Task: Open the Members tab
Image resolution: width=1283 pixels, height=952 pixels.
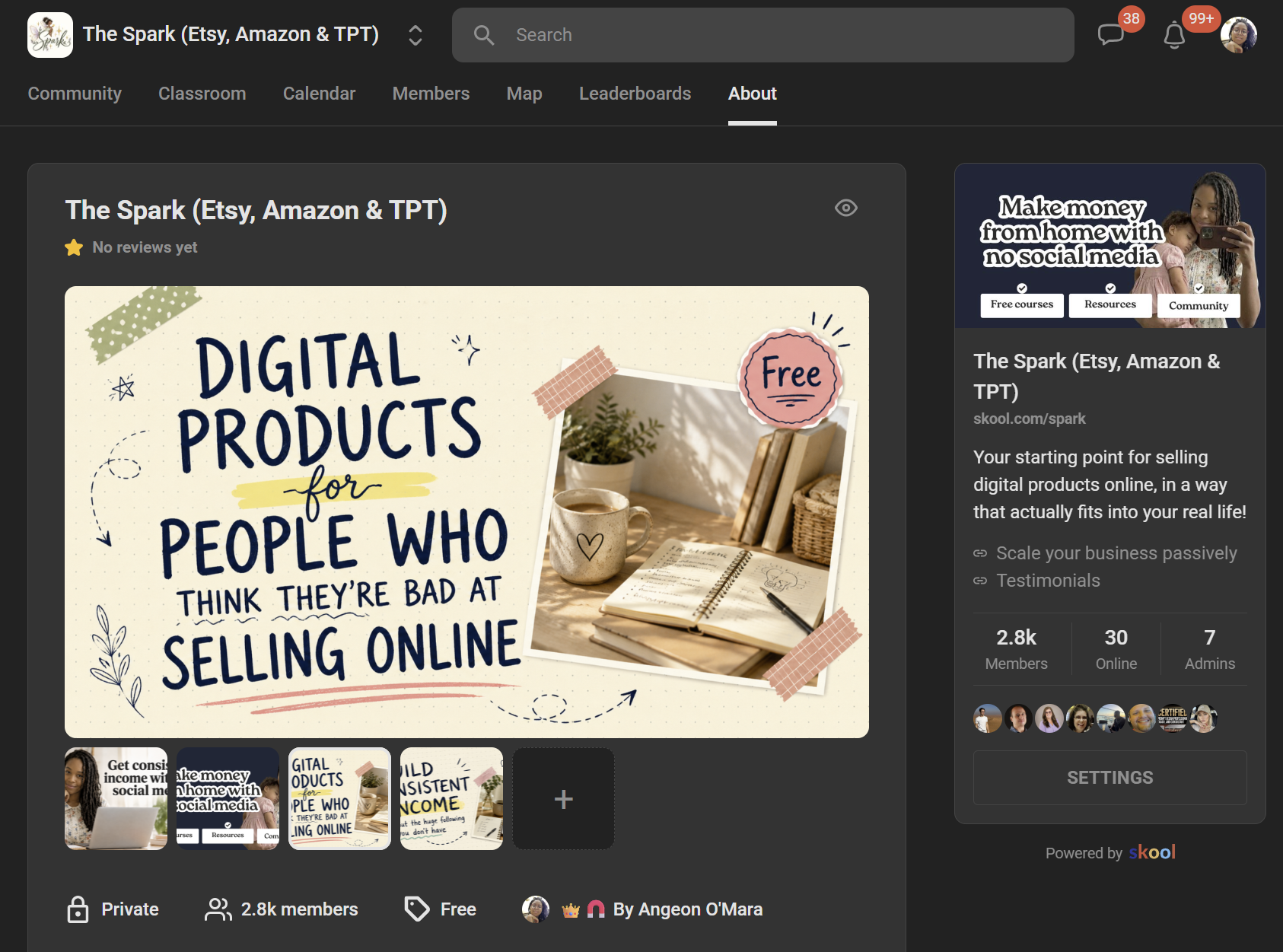Action: coord(431,94)
